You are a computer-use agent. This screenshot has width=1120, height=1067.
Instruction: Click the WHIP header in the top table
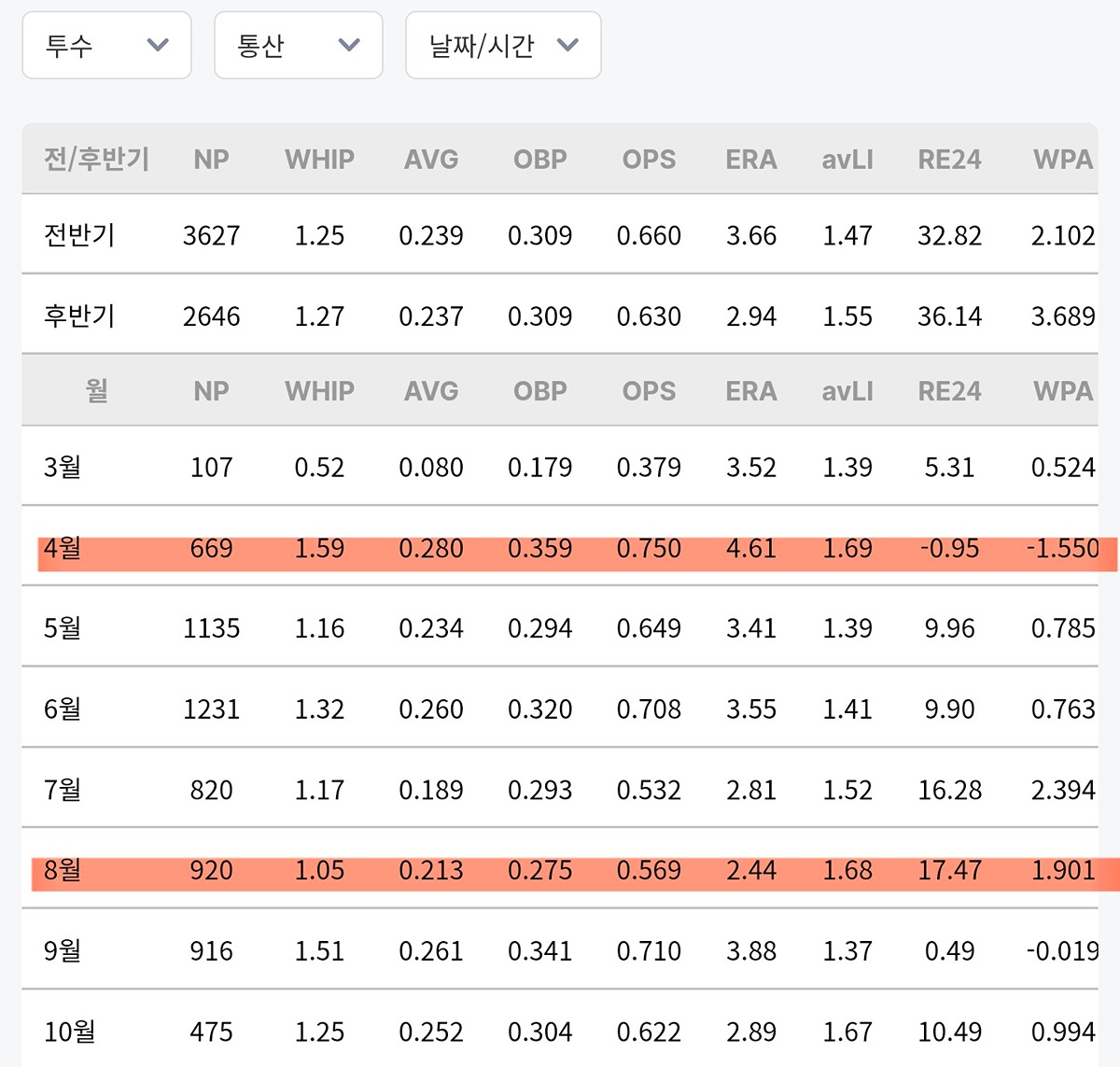tap(319, 160)
